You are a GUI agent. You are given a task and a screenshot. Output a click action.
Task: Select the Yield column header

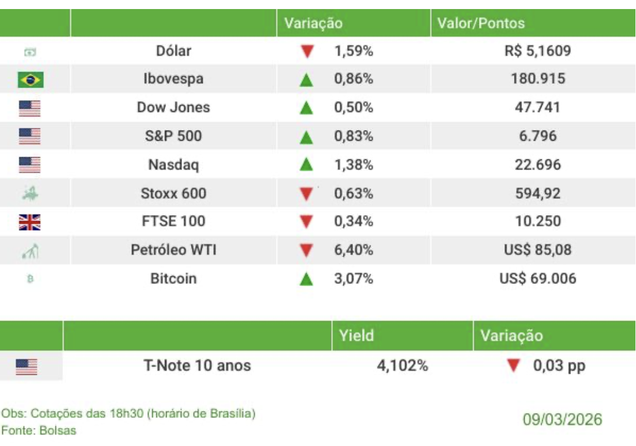pyautogui.click(x=356, y=337)
